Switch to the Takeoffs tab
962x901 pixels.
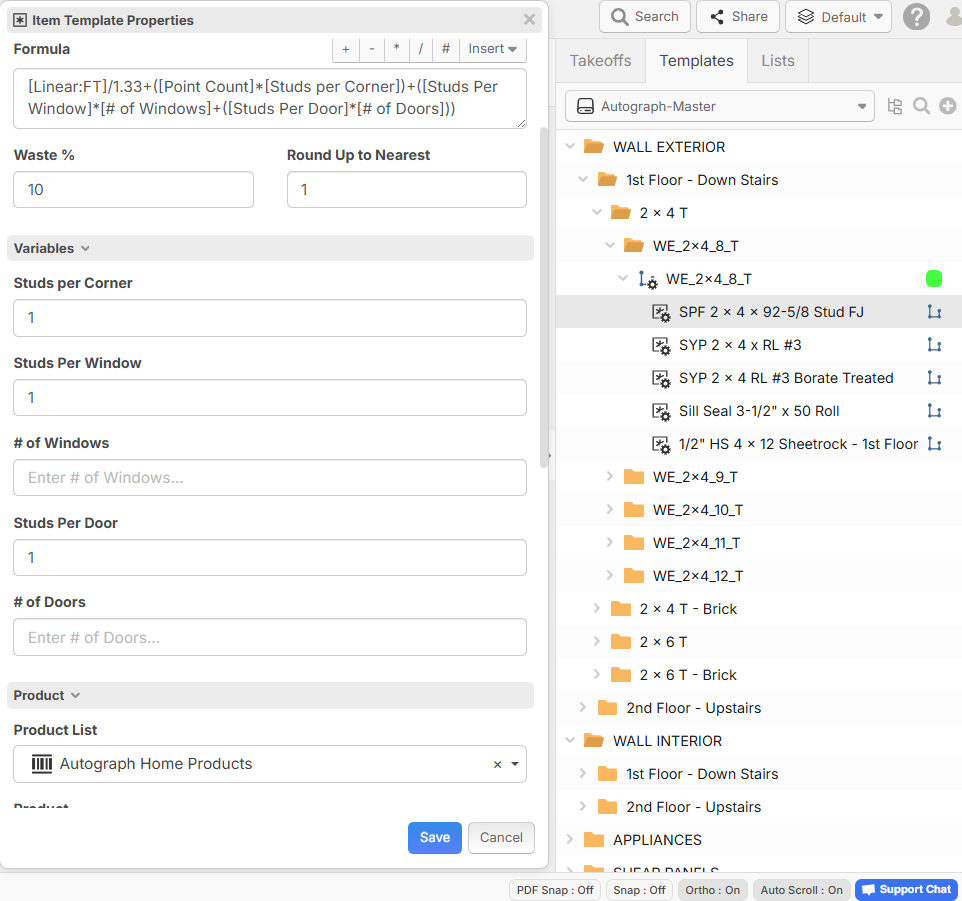point(600,61)
